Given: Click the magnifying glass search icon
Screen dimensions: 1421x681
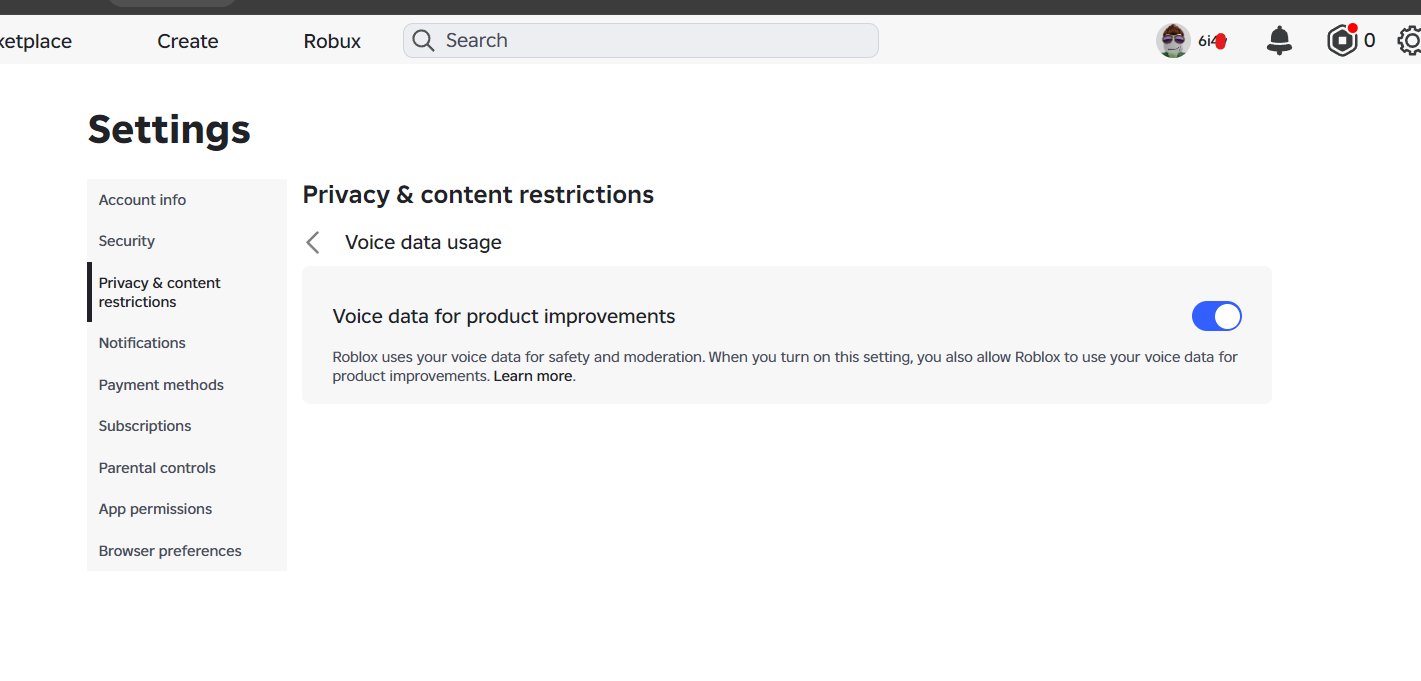Looking at the screenshot, I should click(423, 41).
